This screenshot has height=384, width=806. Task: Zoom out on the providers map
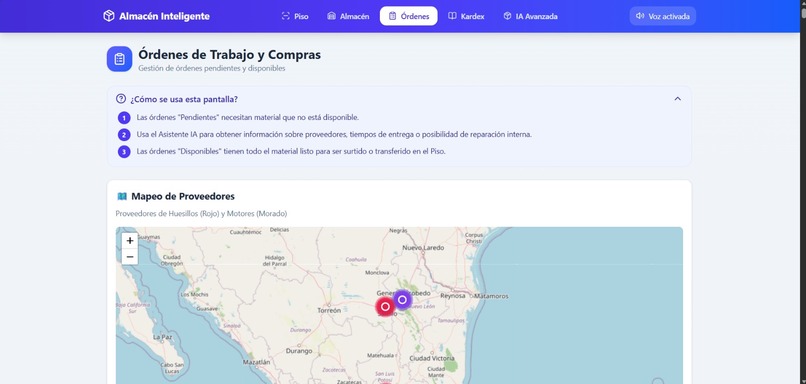point(130,257)
